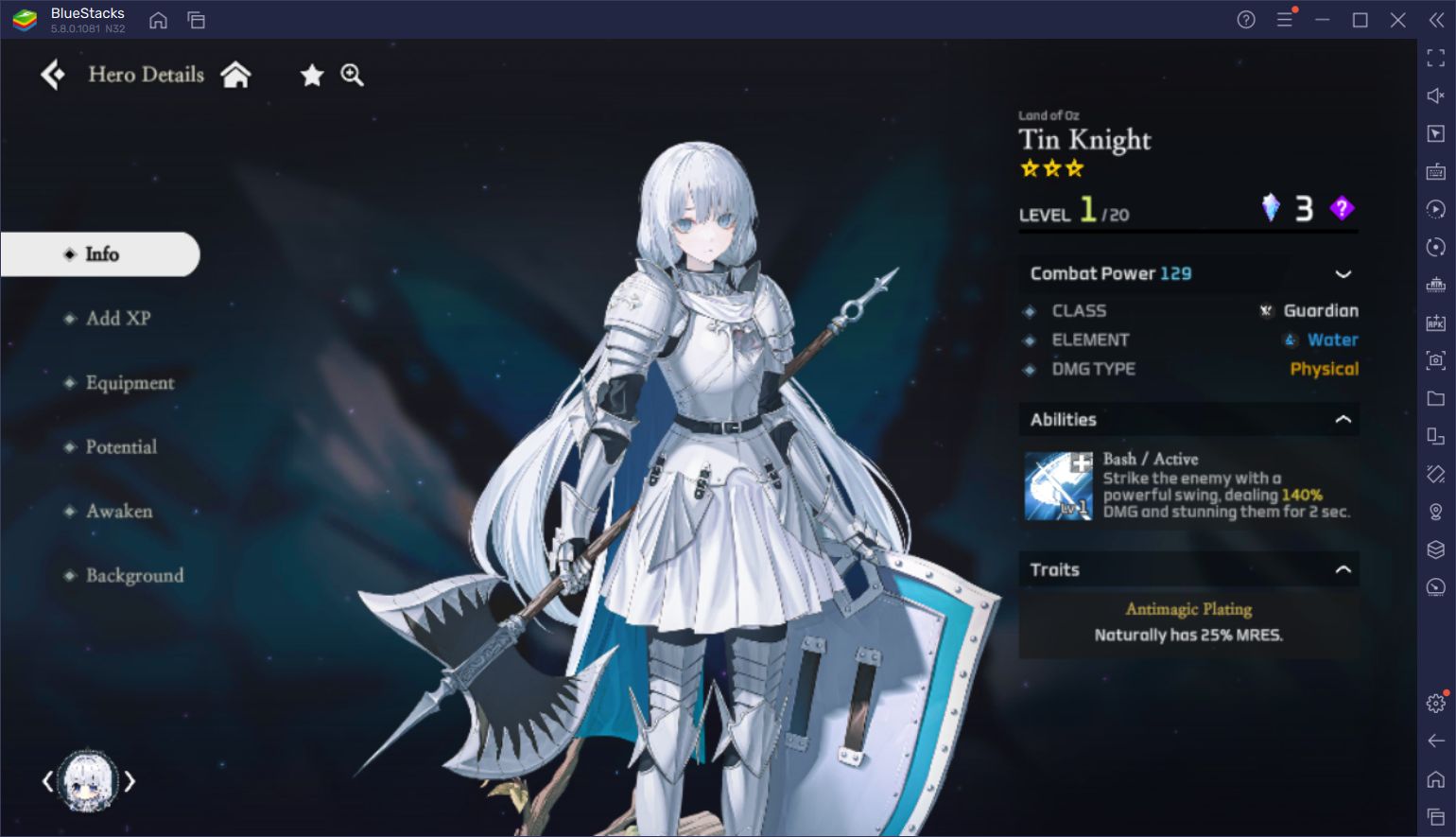
Task: Open recent apps in sidebar
Action: pyautogui.click(x=1436, y=816)
